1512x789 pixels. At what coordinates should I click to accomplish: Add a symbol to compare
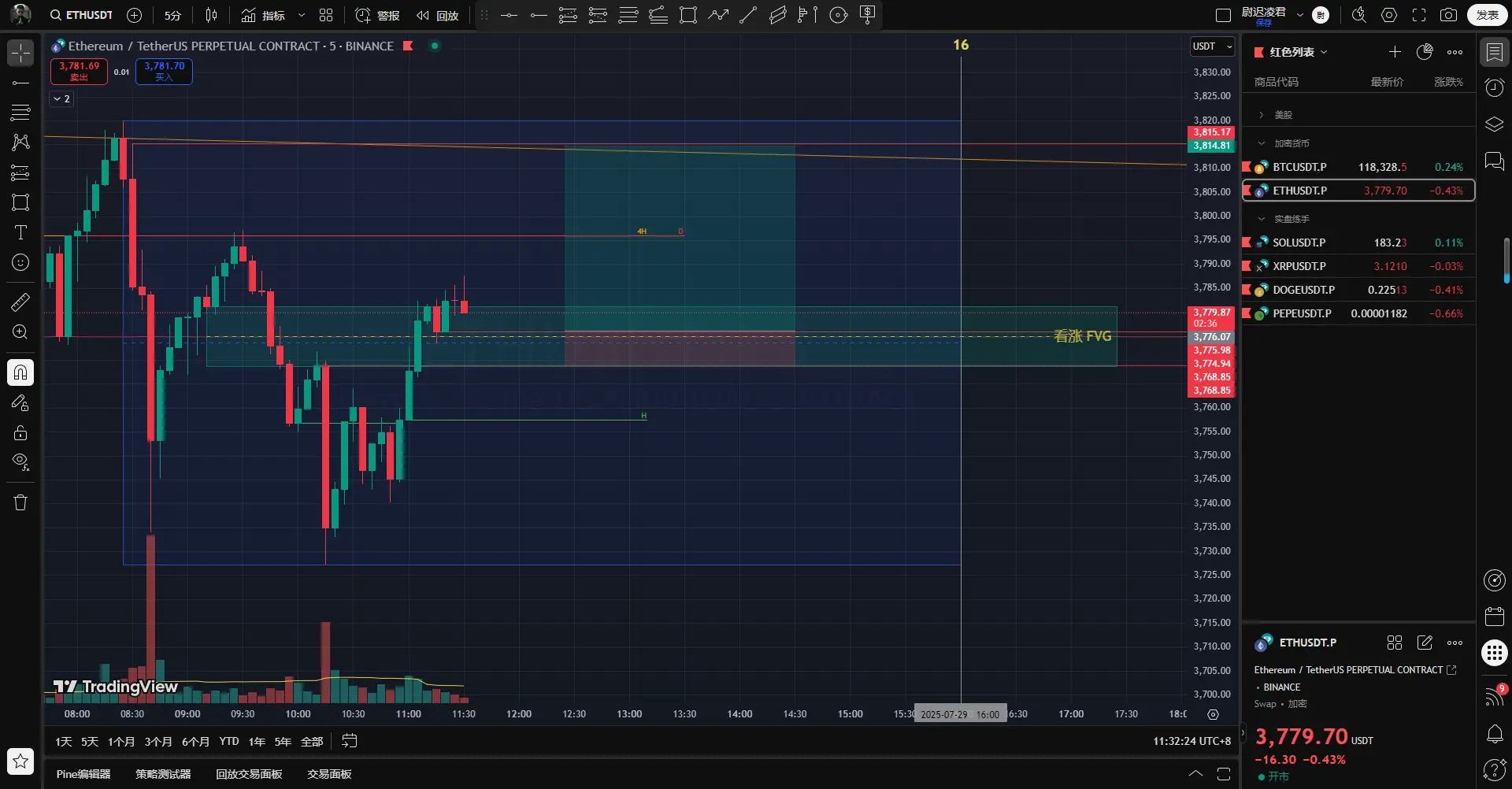click(x=135, y=15)
